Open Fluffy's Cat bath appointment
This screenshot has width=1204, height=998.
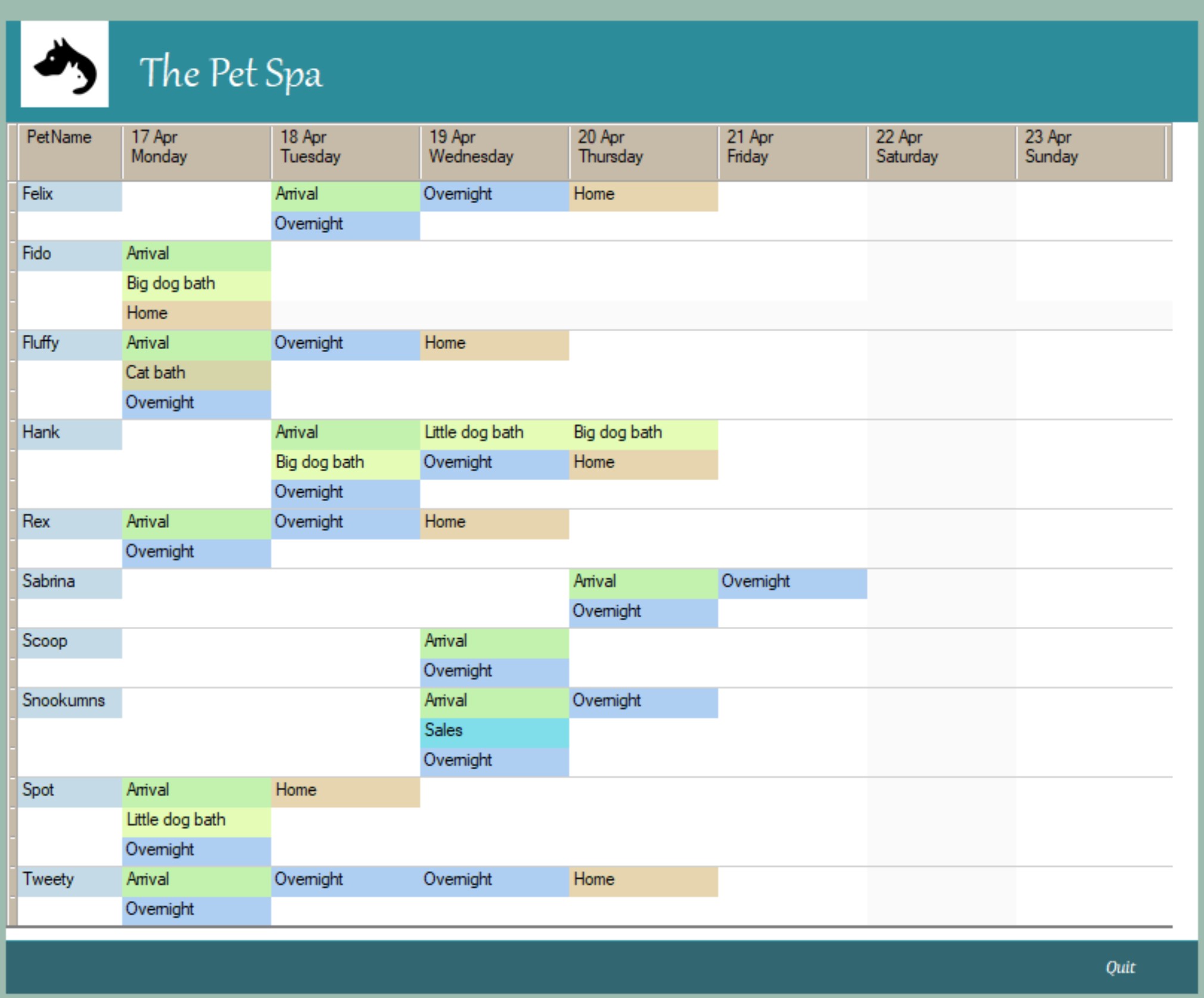[x=196, y=375]
